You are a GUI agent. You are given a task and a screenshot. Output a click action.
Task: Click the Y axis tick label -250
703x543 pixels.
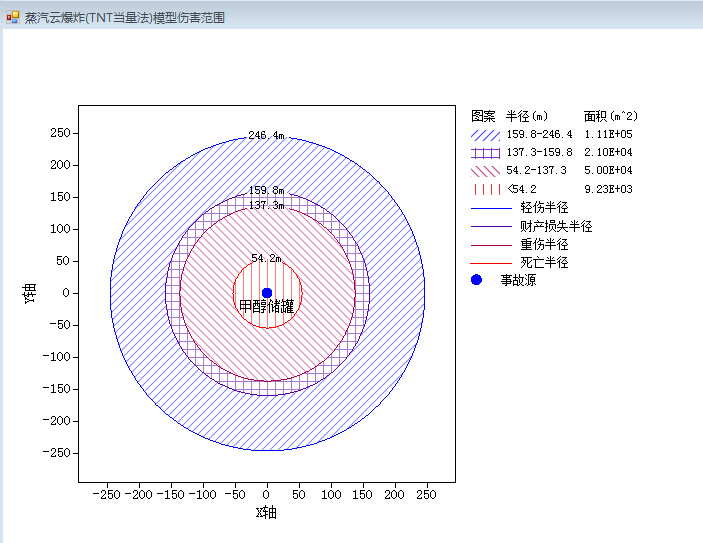[x=56, y=453]
